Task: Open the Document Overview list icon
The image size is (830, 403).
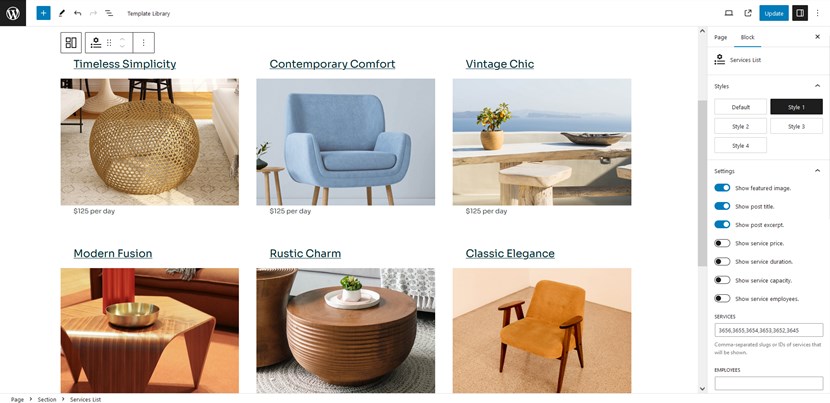Action: click(x=109, y=13)
